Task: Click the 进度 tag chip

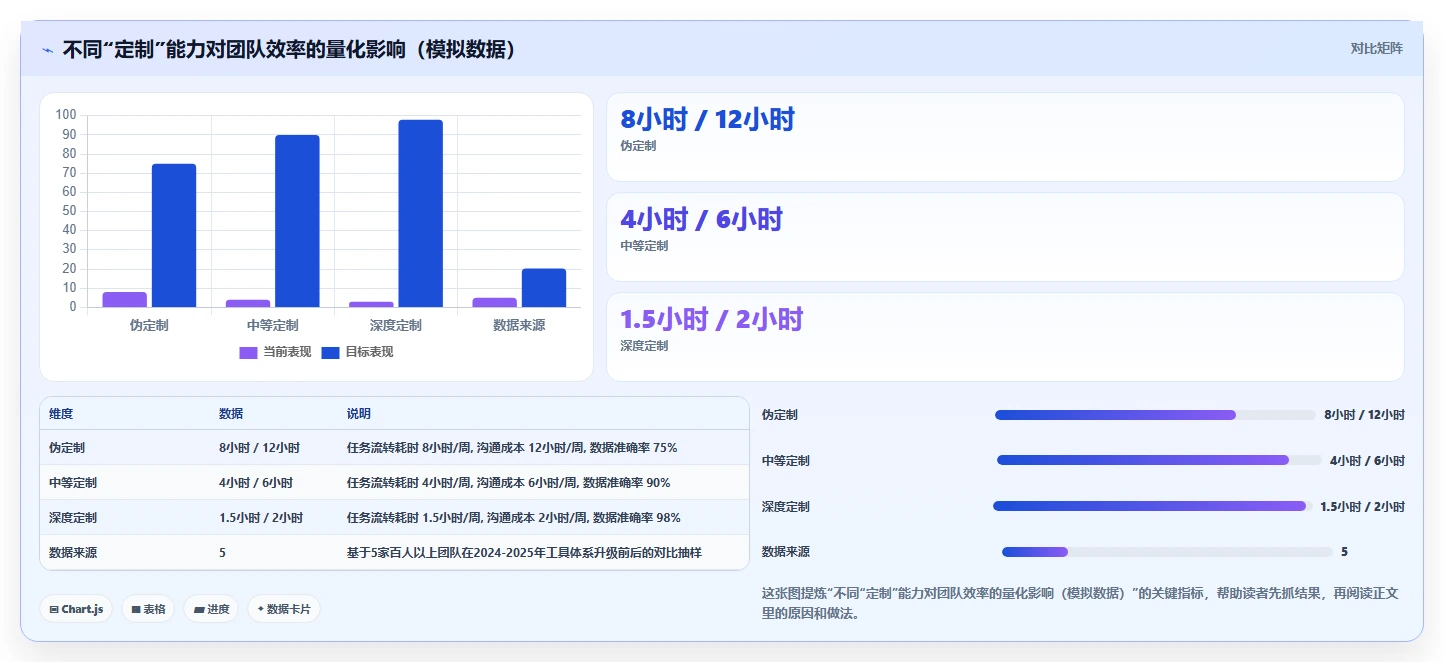Action: coord(211,609)
